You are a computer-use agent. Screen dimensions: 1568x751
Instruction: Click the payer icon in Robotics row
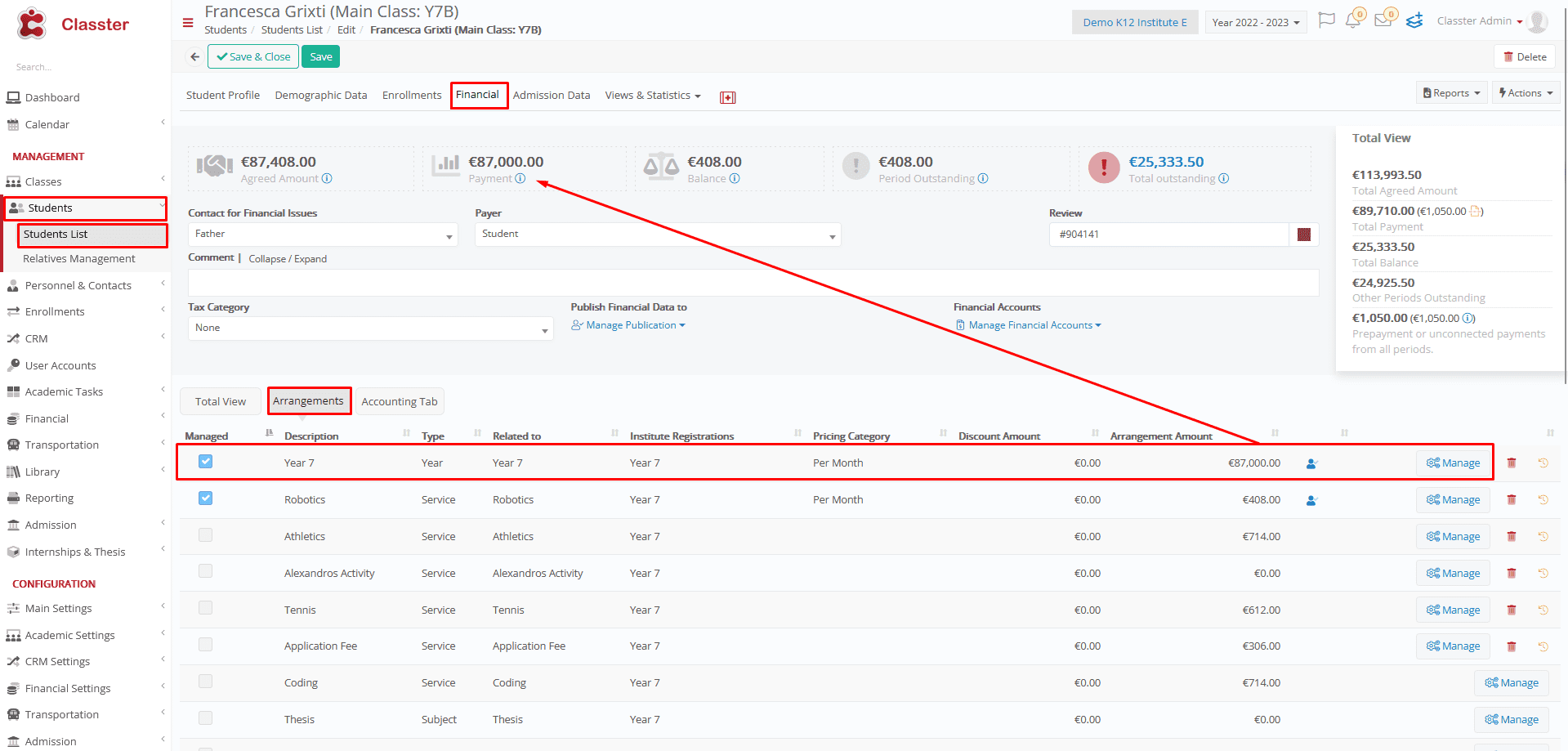1311,500
